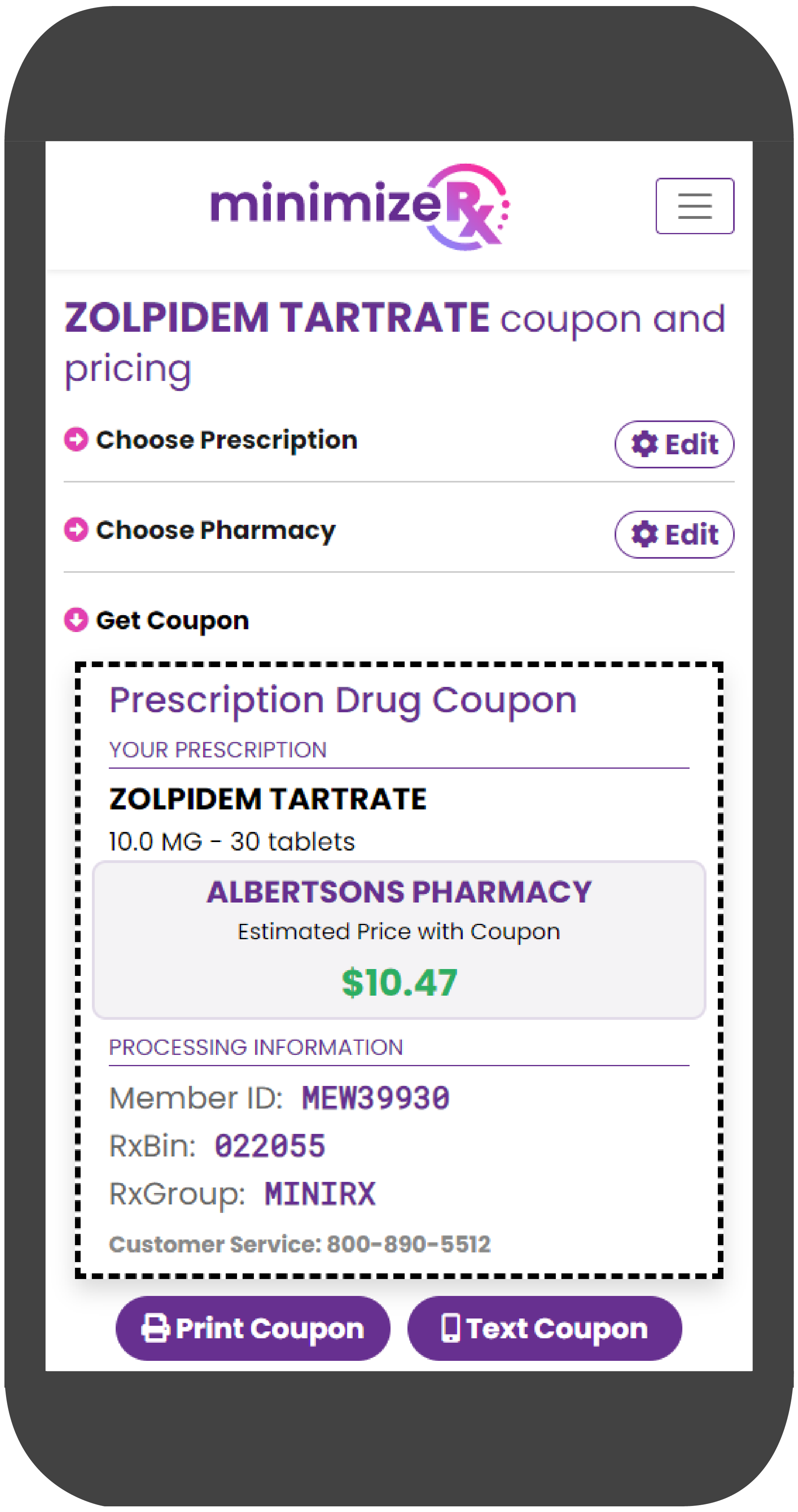Click the pink arrow beside Choose Pharmacy
798x1512 pixels.
coord(76,529)
